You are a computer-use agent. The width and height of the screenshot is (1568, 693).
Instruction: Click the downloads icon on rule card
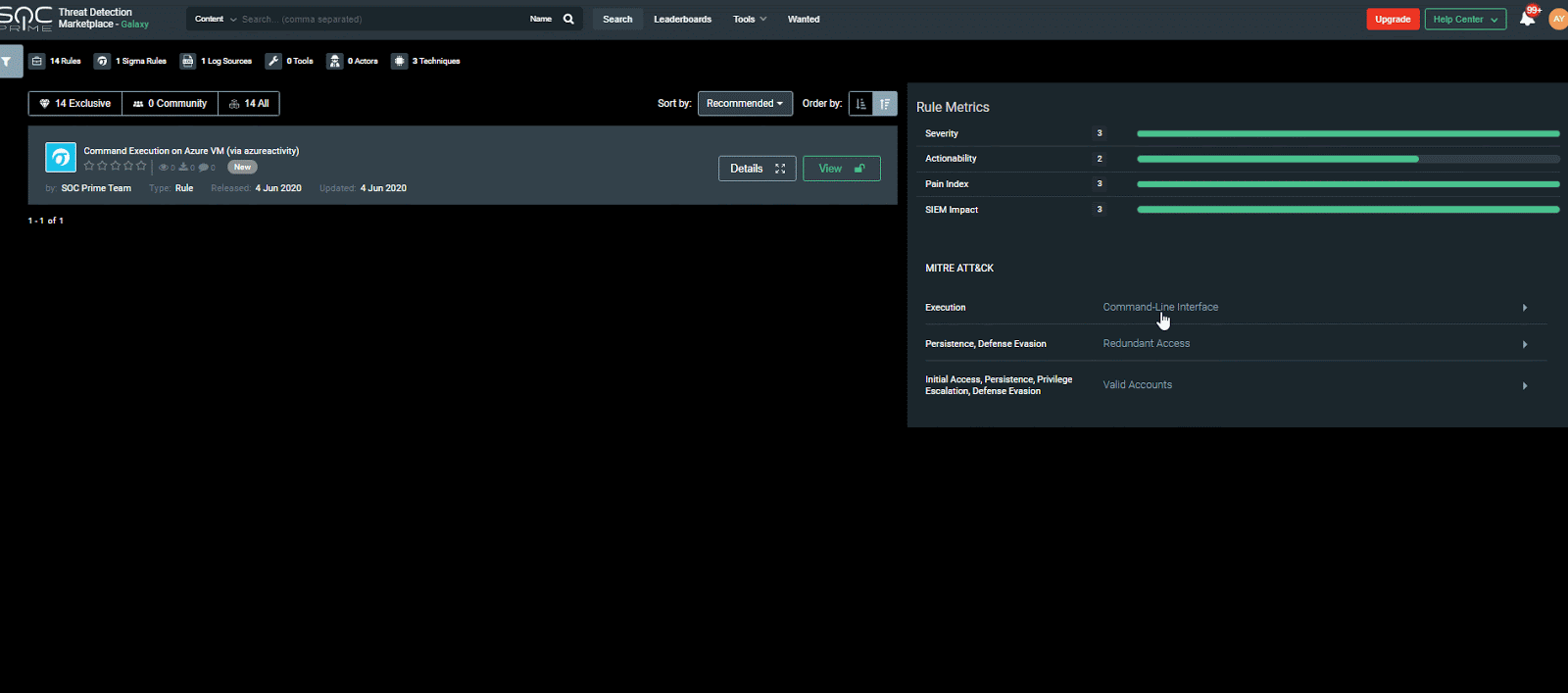coord(183,168)
